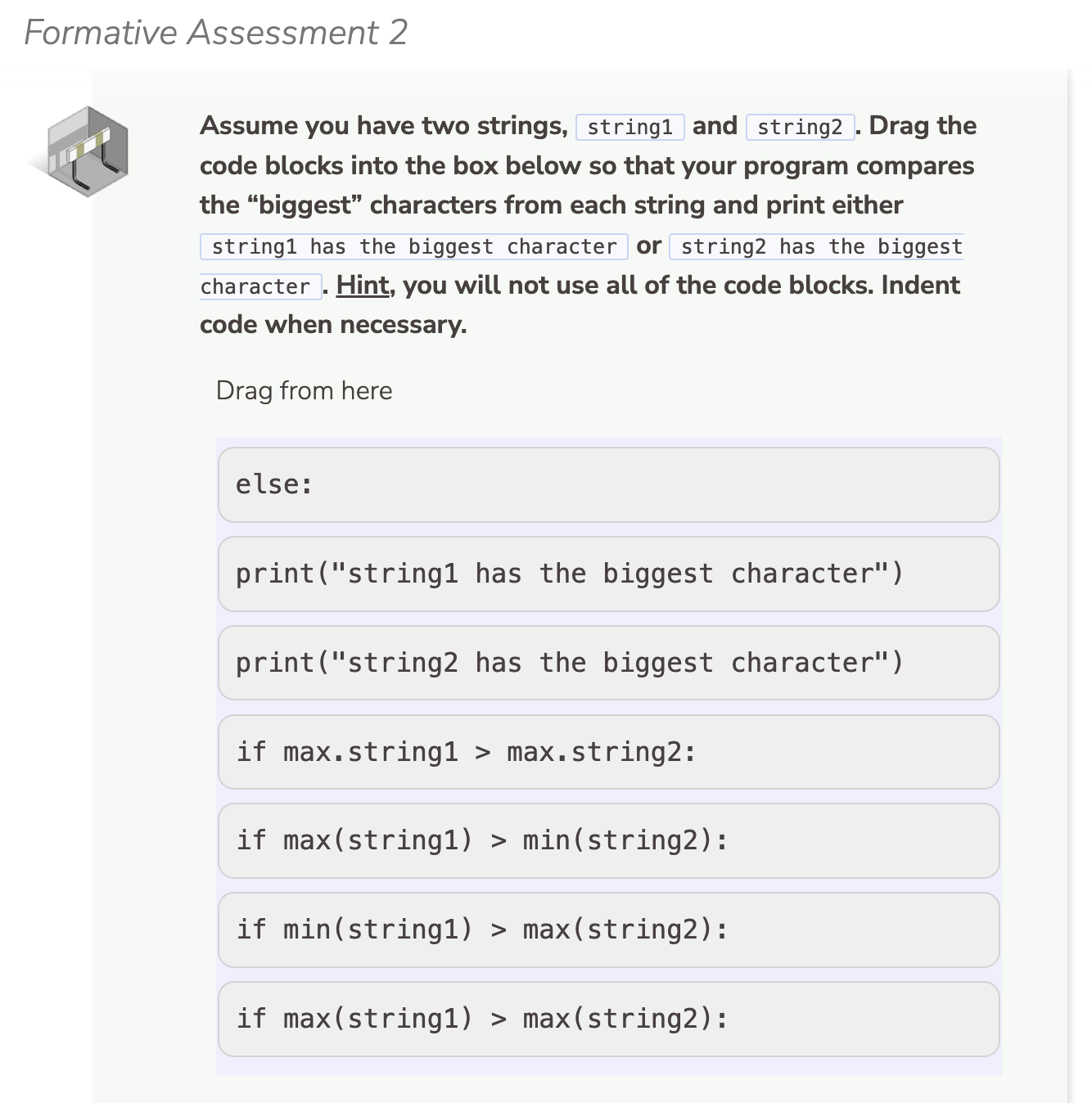Select the "else:" code block
Screen dimensions: 1092x1103
[608, 484]
